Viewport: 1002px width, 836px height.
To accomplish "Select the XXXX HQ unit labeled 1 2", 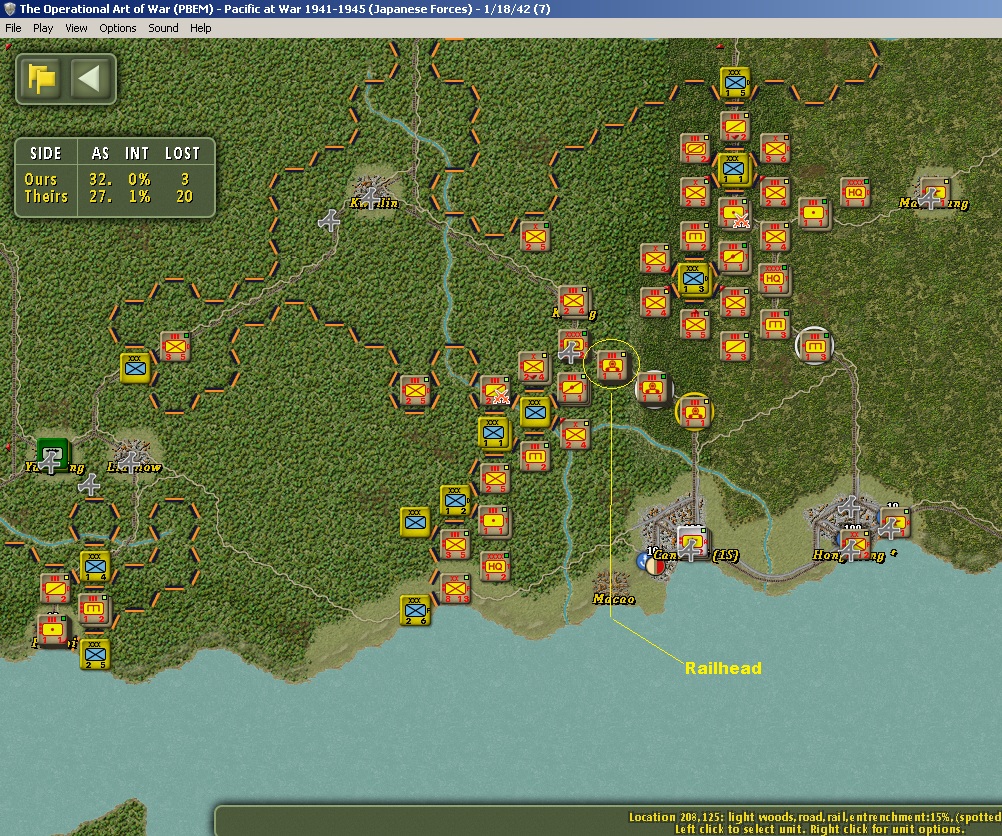I will click(x=495, y=566).
